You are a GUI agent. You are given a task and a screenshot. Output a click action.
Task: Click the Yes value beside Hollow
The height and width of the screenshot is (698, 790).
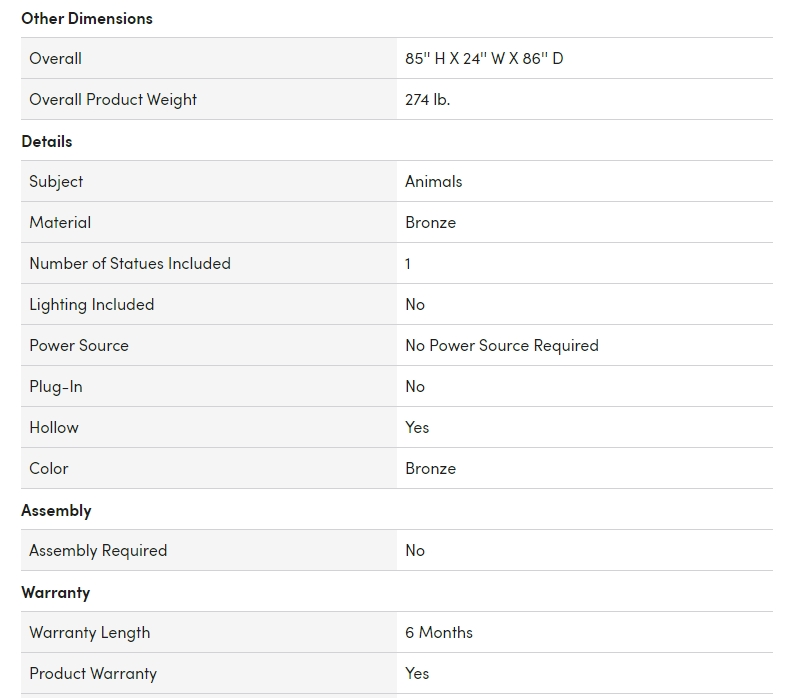[x=417, y=428]
